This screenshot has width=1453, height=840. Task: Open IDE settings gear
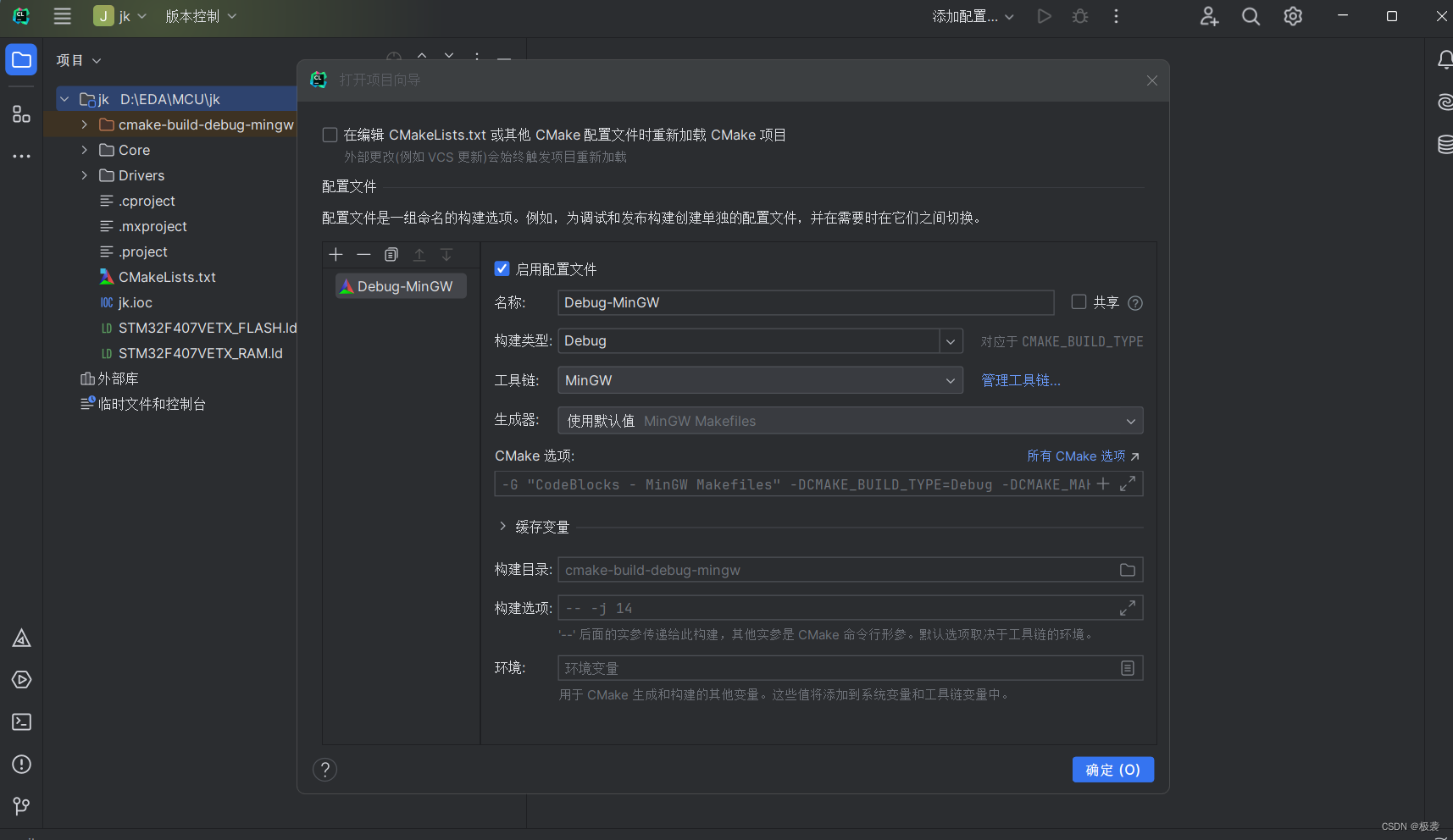[x=1293, y=16]
